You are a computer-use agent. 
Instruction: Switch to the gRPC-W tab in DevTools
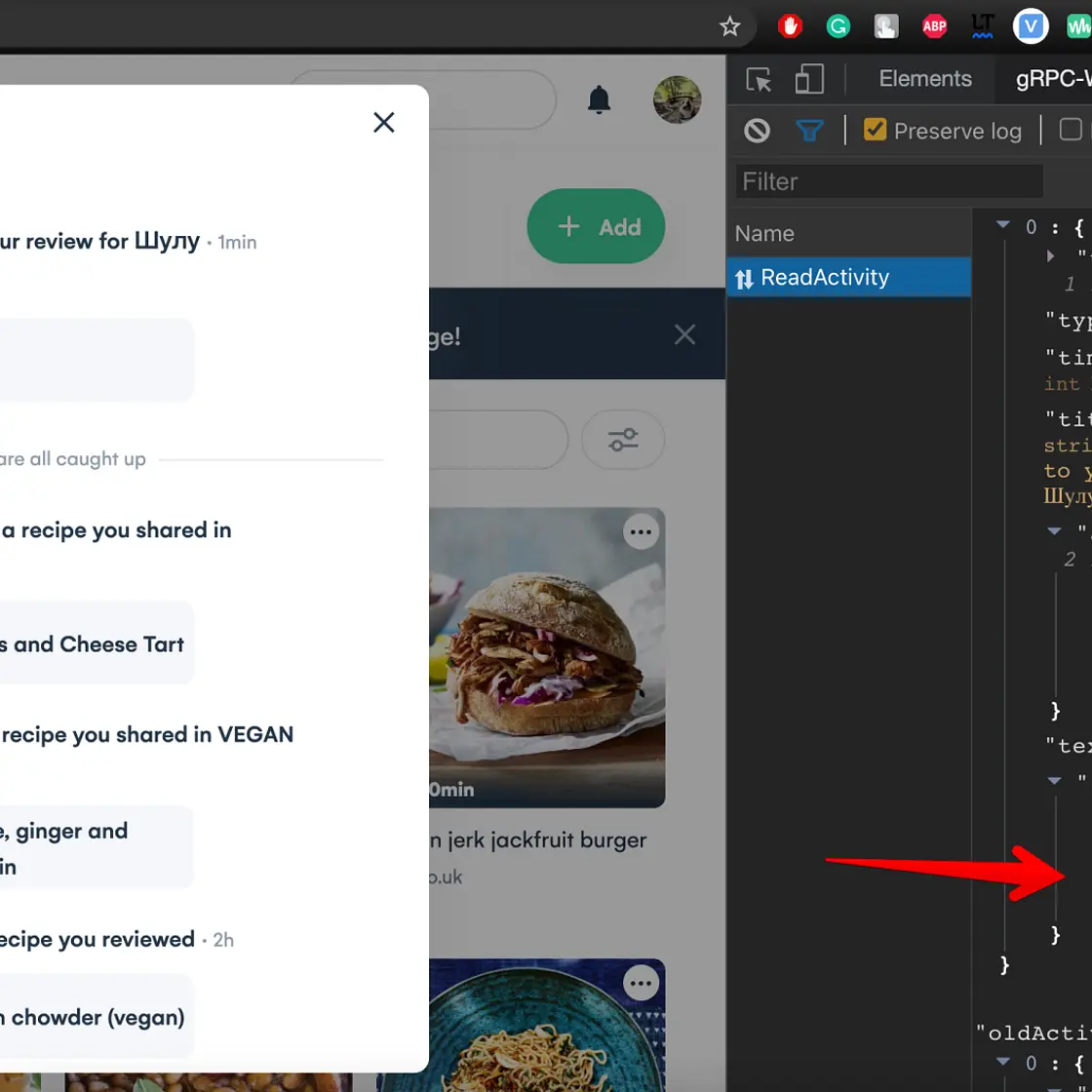click(x=1053, y=79)
